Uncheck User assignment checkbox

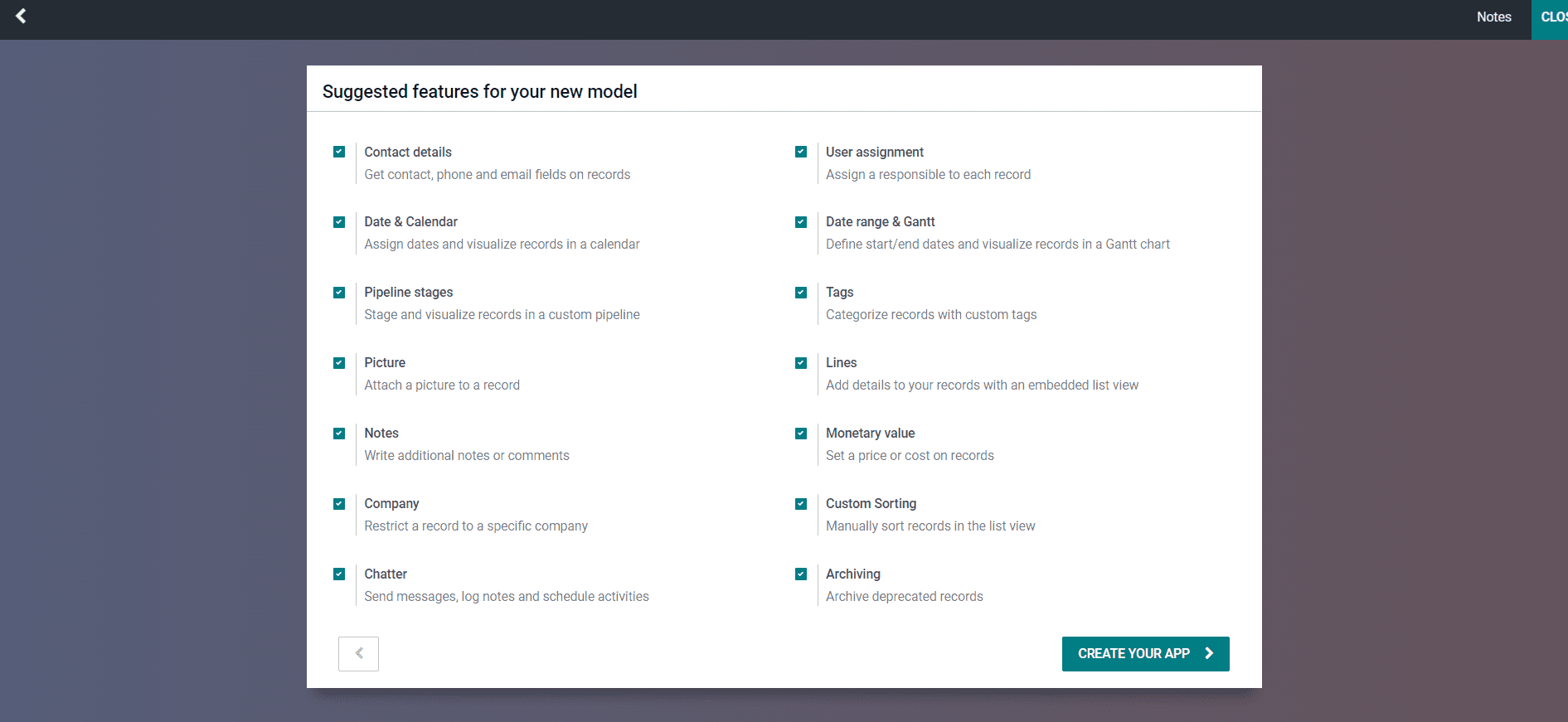click(x=801, y=152)
